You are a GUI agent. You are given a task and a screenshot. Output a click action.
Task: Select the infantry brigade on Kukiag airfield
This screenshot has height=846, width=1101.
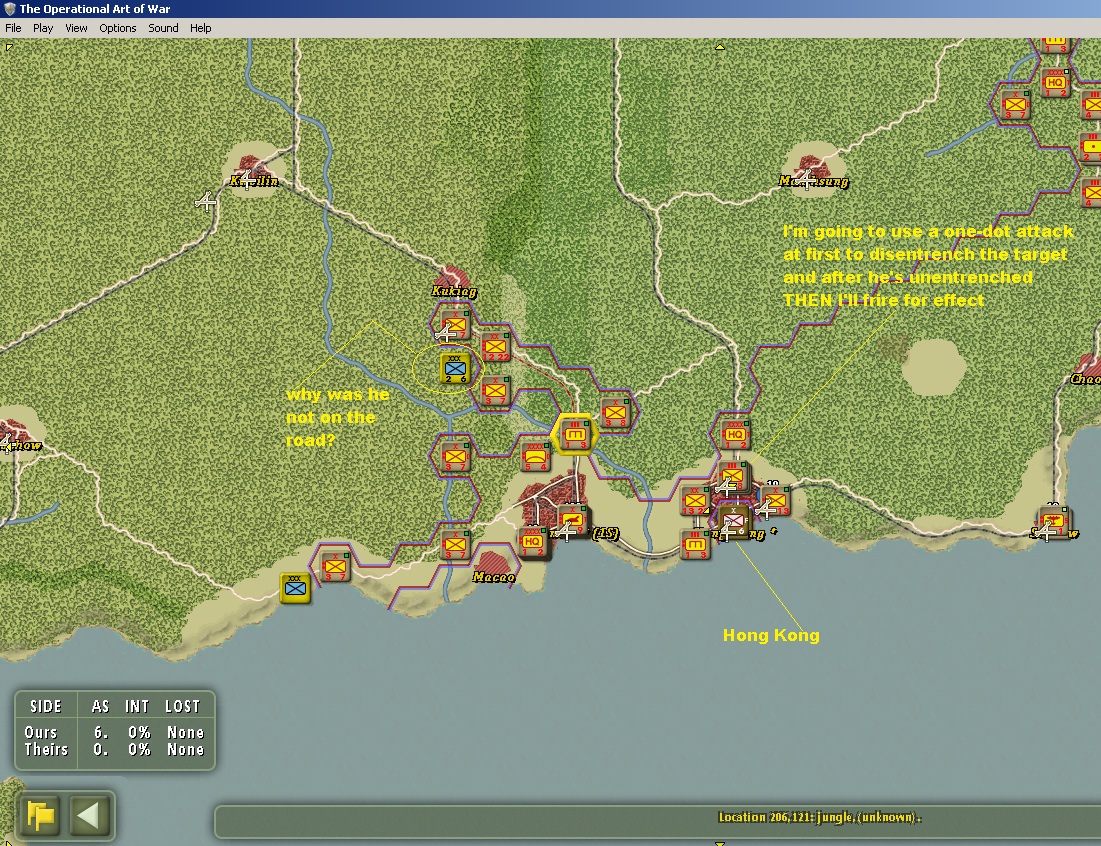(455, 325)
